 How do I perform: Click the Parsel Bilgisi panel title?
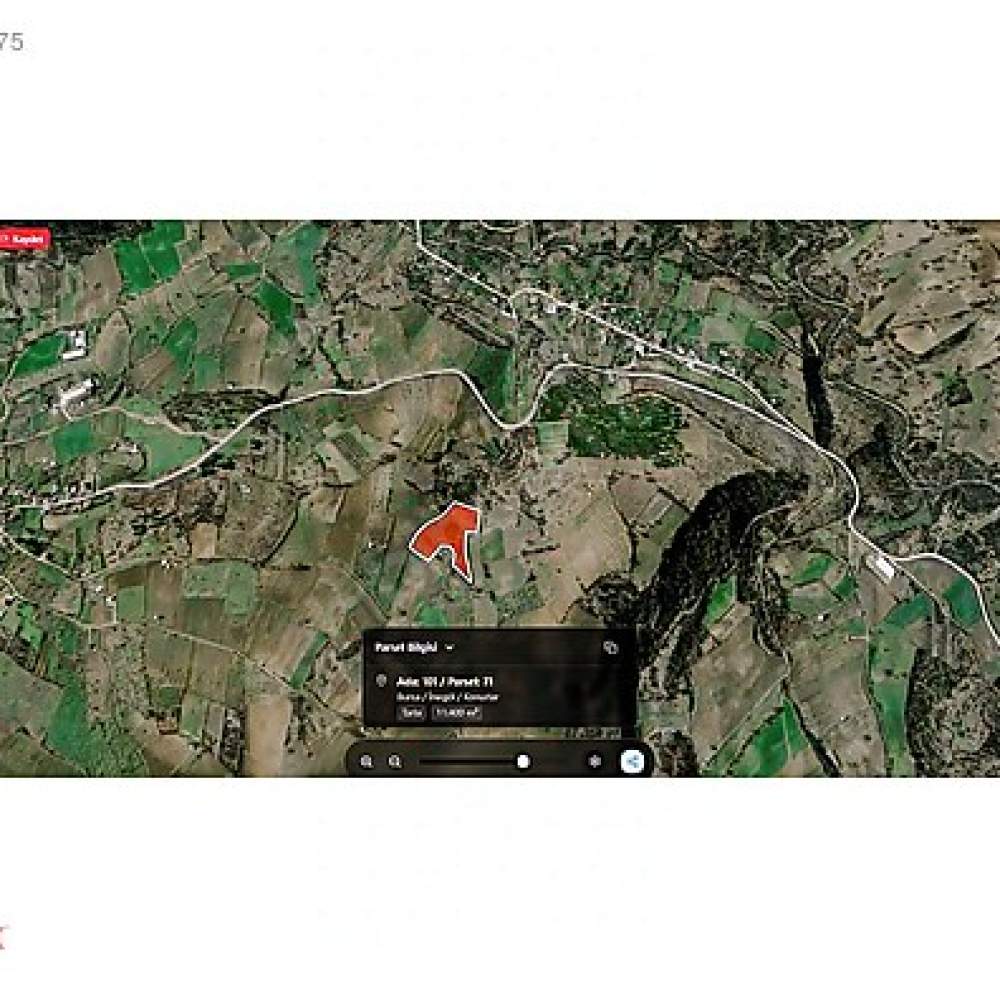pyautogui.click(x=406, y=647)
